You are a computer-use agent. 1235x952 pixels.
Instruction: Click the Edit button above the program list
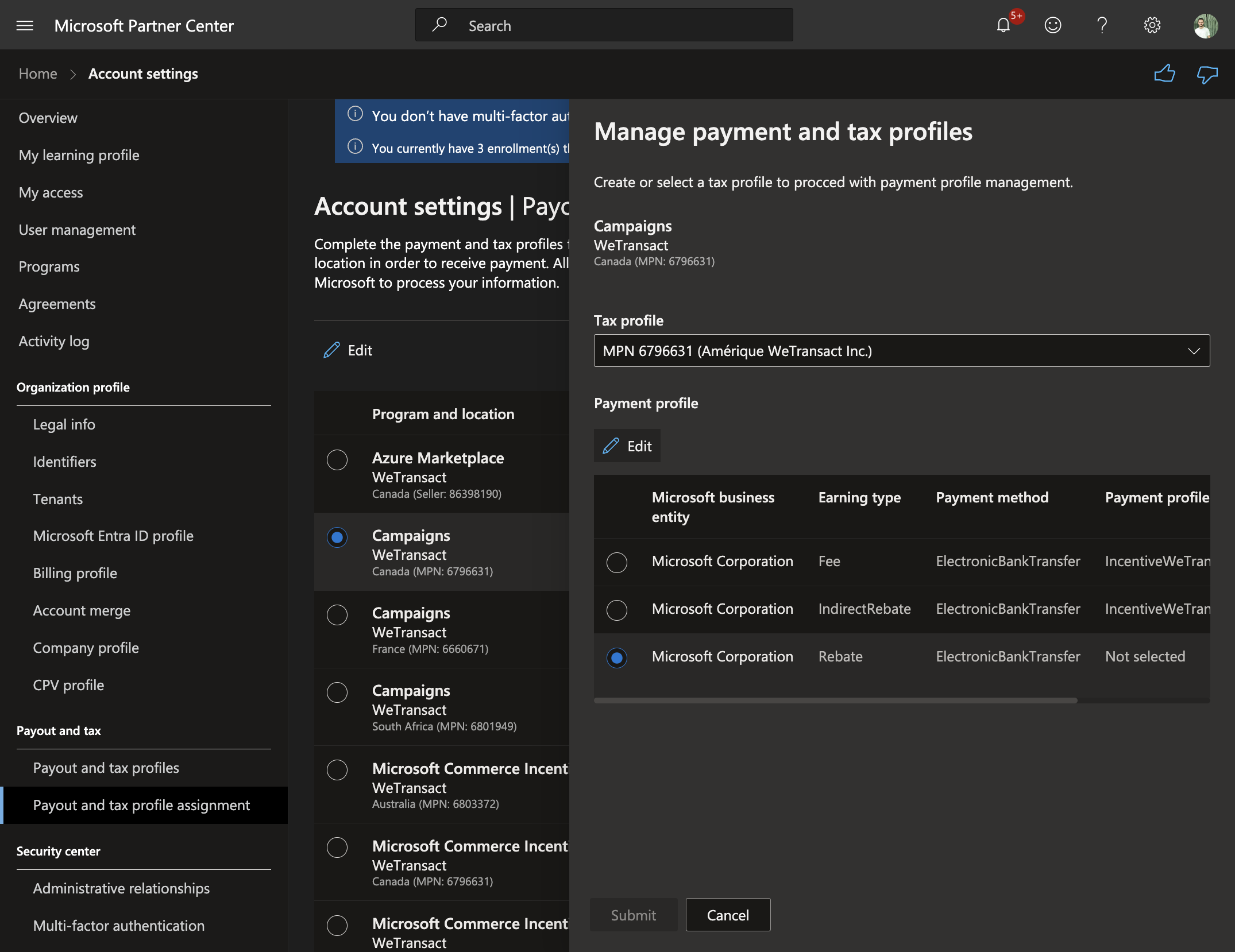[348, 350]
